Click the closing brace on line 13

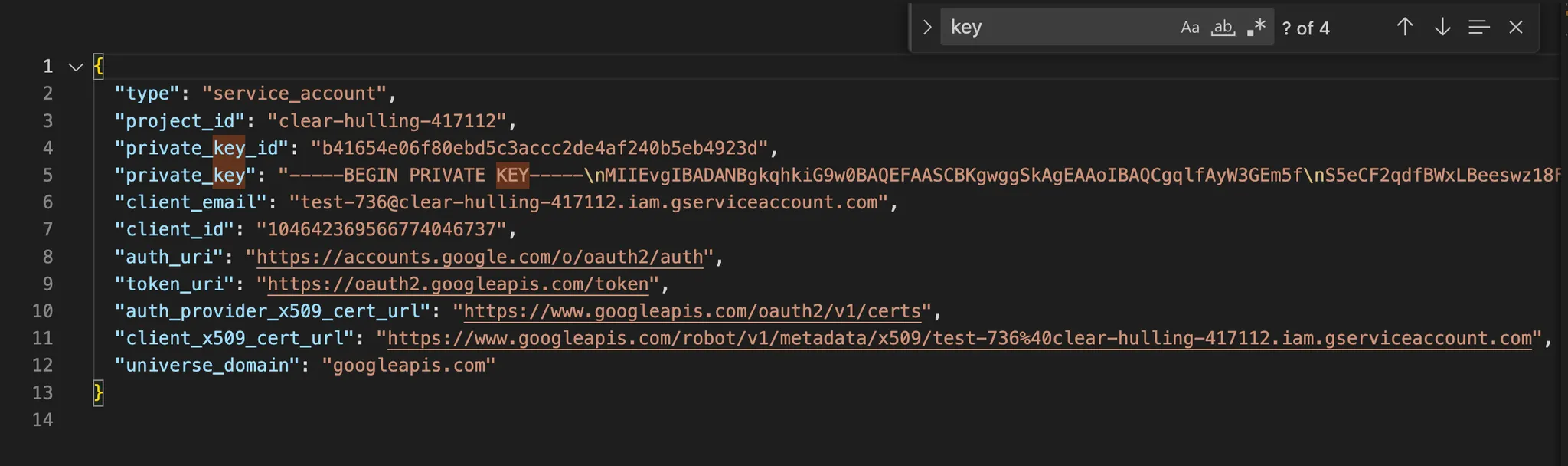(x=98, y=393)
